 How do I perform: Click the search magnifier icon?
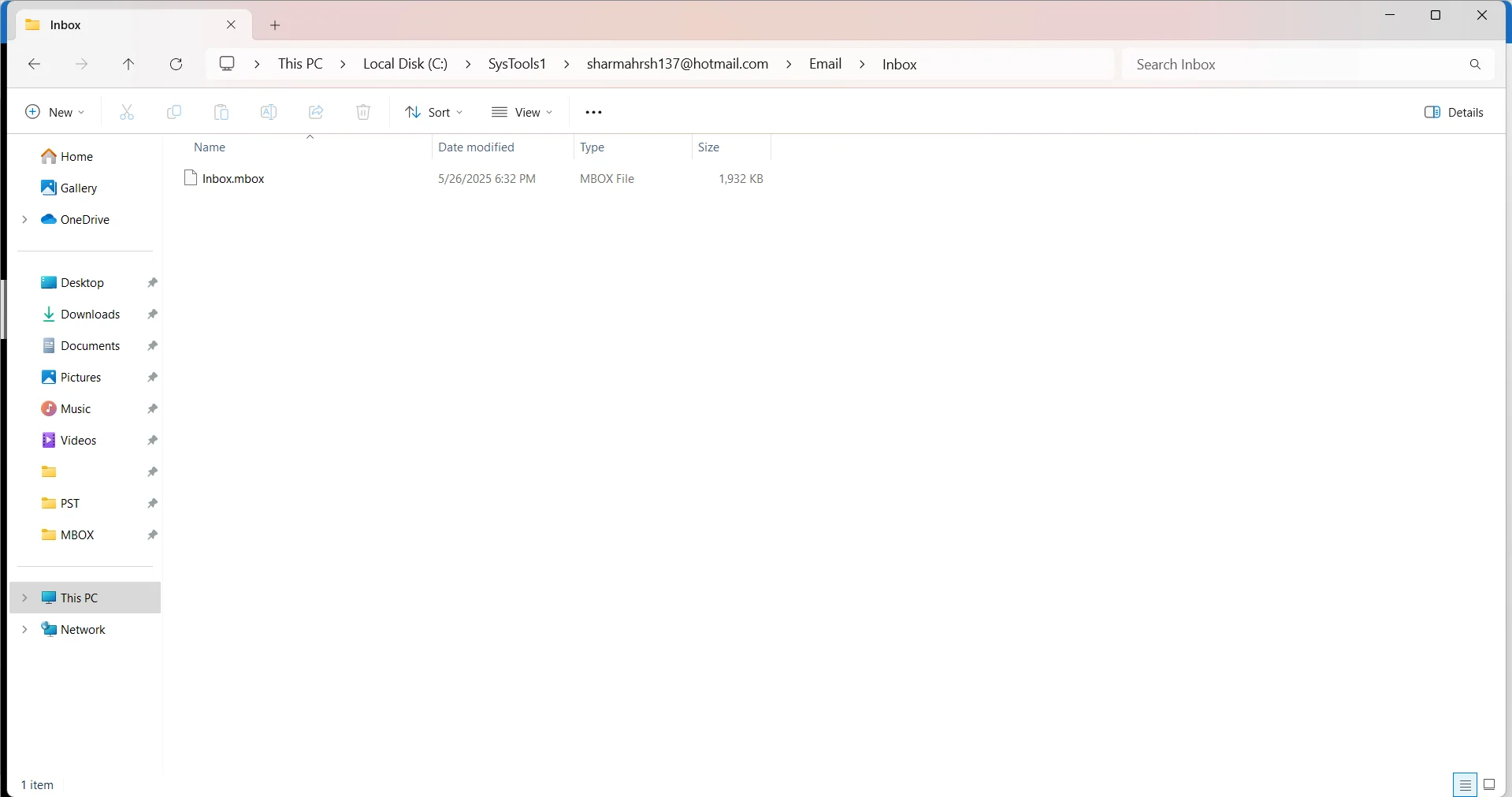1475,64
